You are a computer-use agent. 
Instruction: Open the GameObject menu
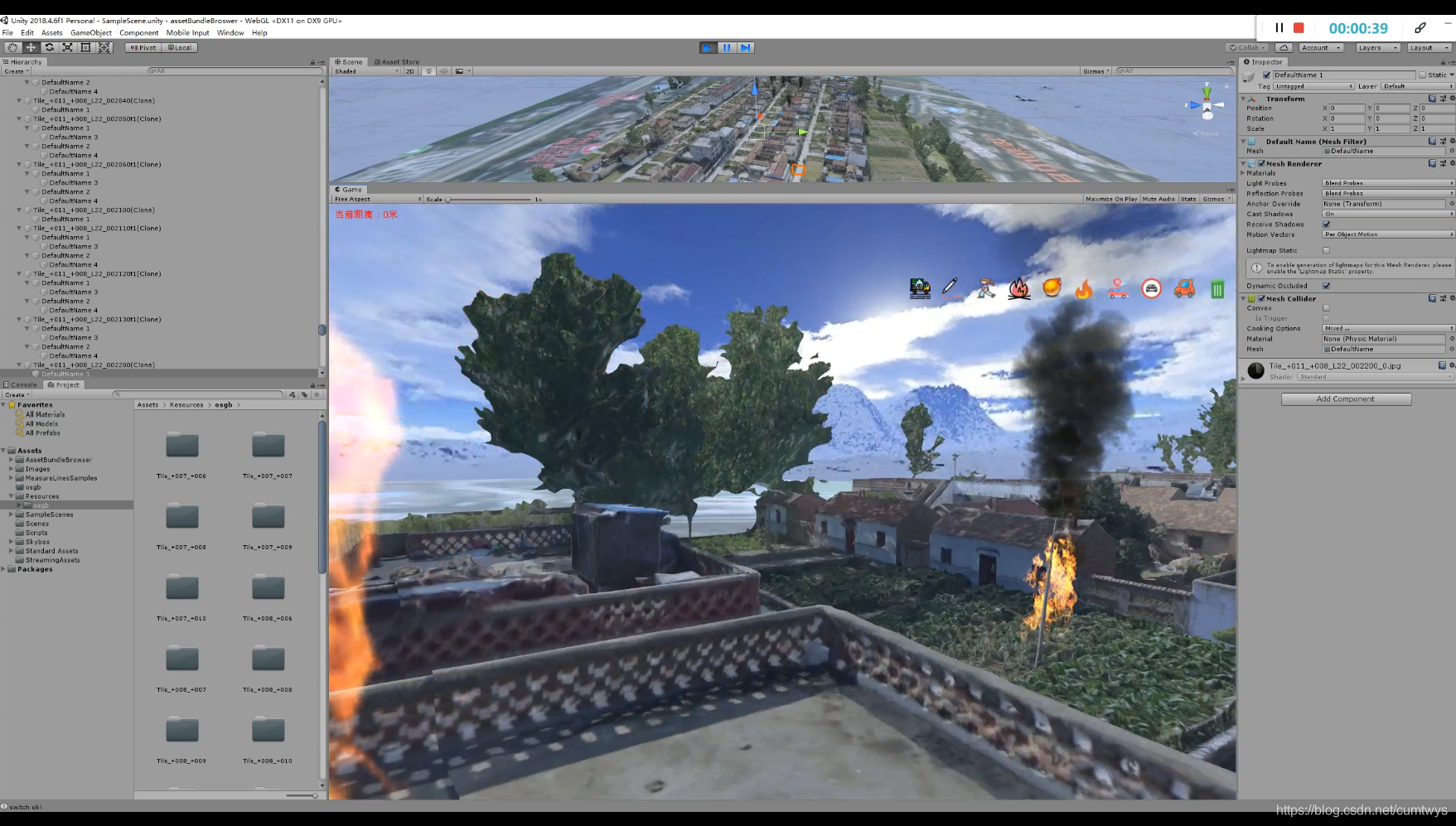point(89,32)
